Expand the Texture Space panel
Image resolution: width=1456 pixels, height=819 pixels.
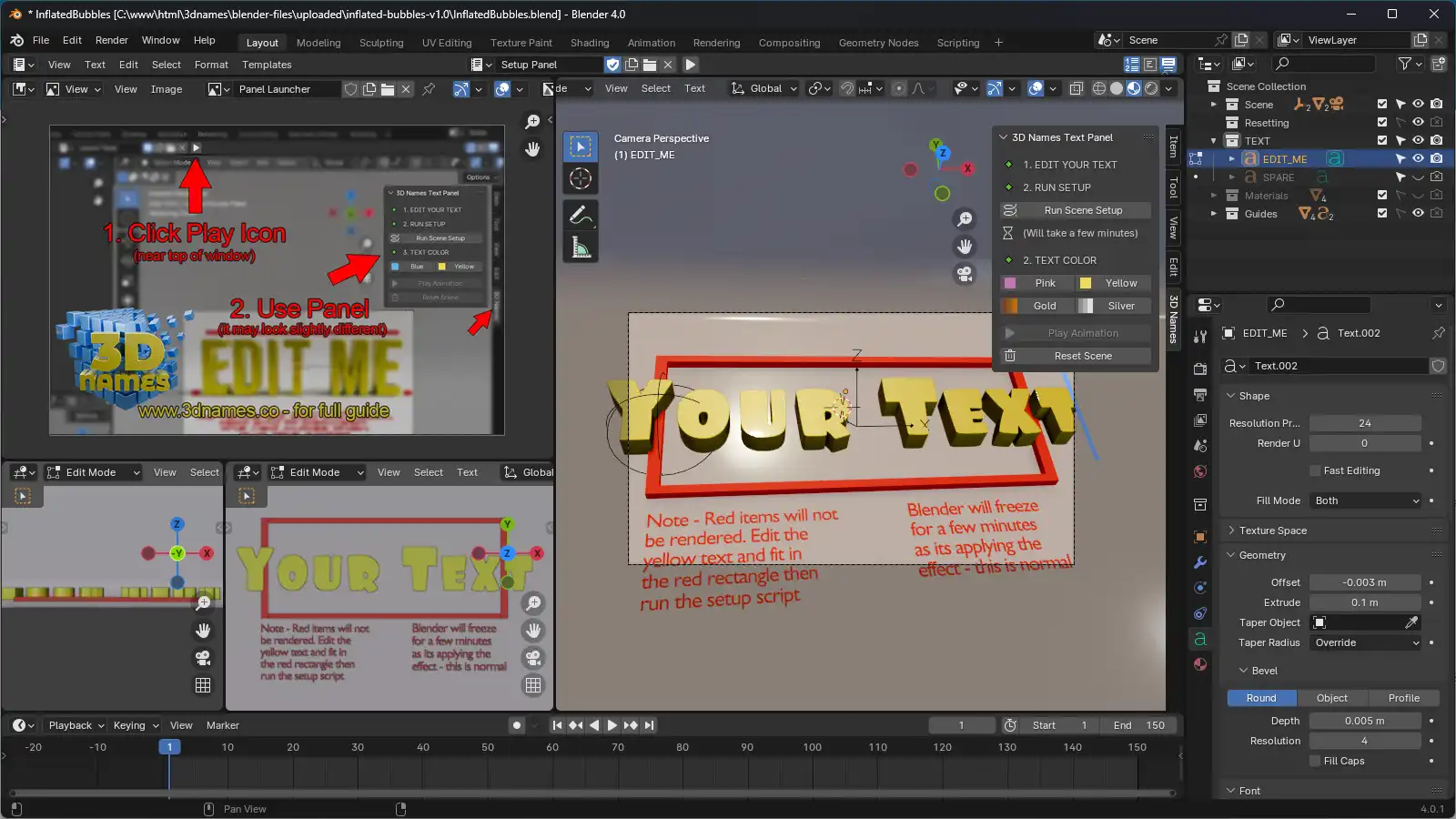point(1272,531)
